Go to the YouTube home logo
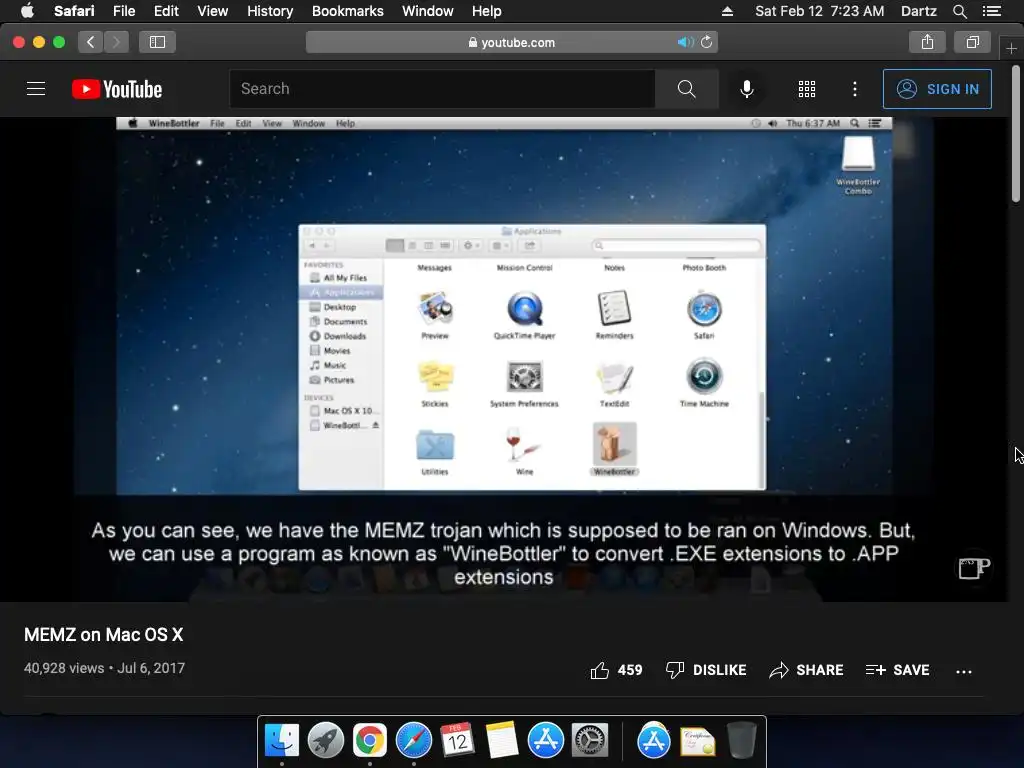The image size is (1024, 768). pos(117,89)
